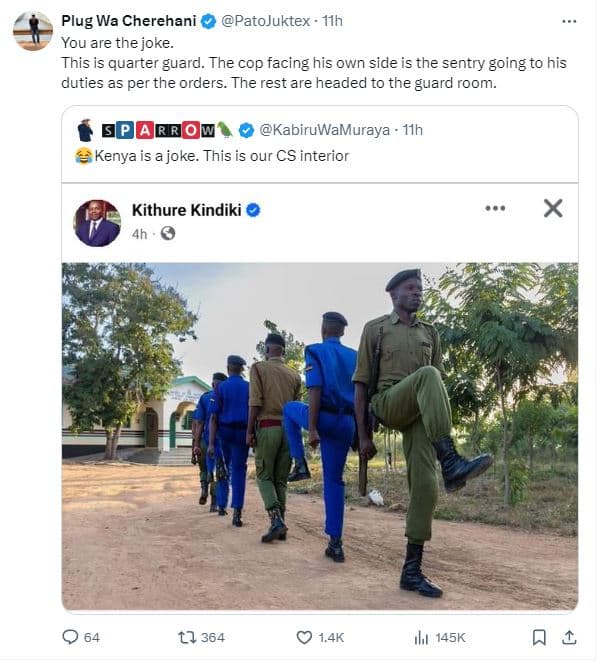Reply to the tweet with 64 replies
This screenshot has height=661, width=605.
pyautogui.click(x=70, y=637)
